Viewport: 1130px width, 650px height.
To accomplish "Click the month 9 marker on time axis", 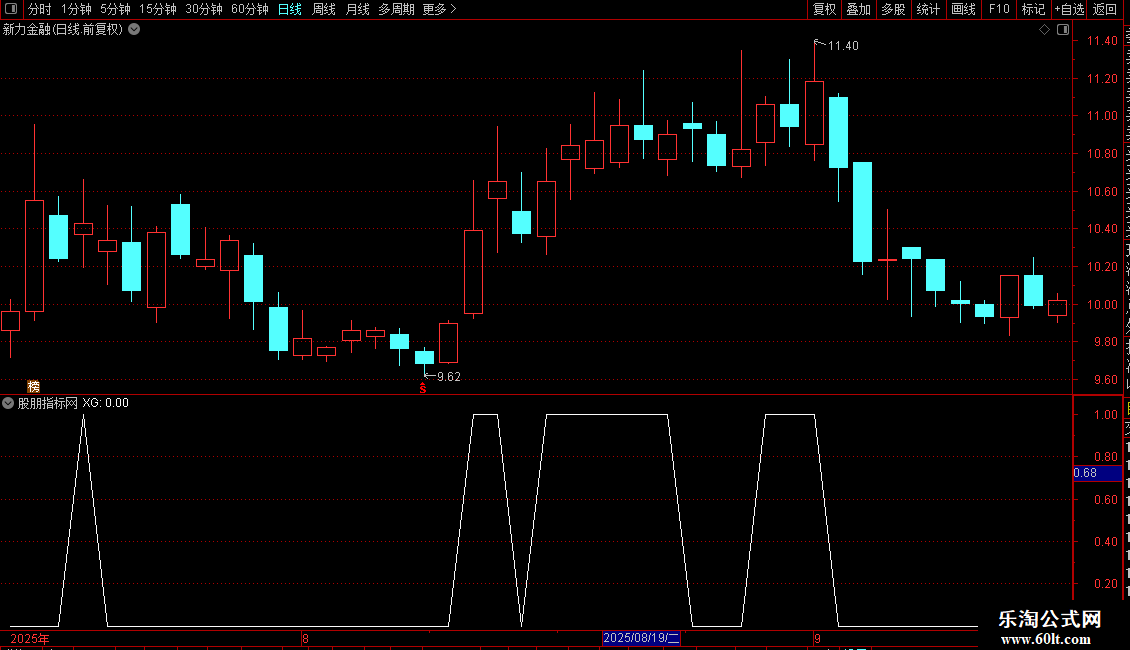I will (817, 638).
